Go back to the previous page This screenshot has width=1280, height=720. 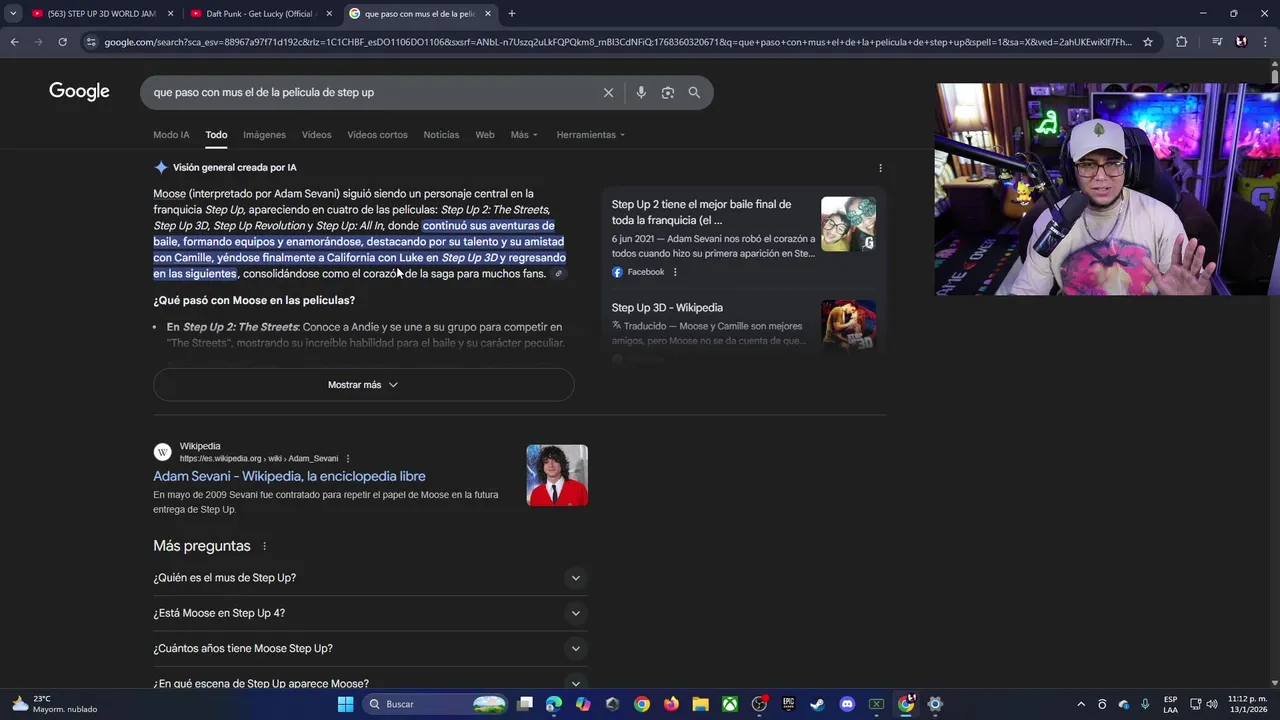pyautogui.click(x=14, y=42)
